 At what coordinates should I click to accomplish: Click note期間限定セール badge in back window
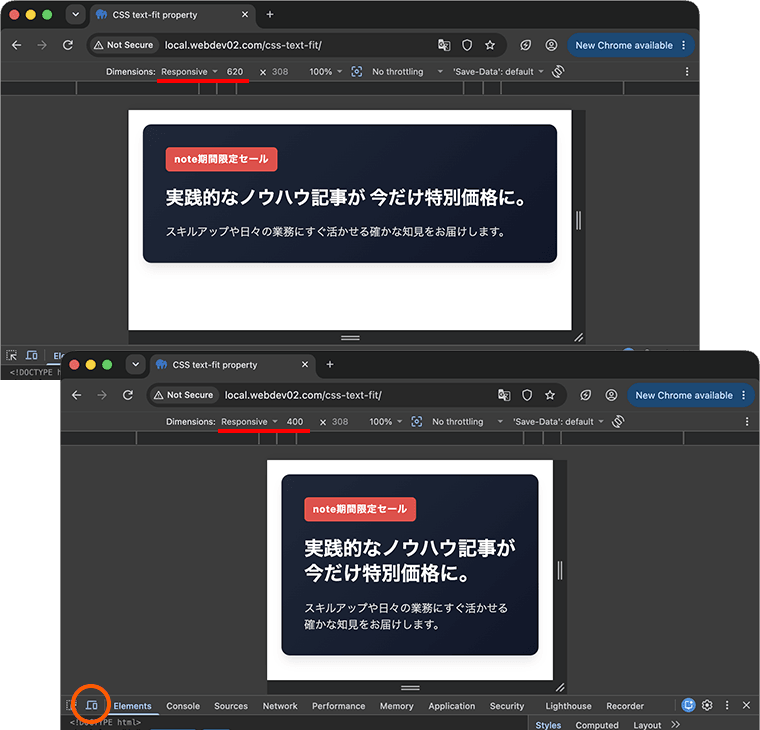(x=222, y=159)
